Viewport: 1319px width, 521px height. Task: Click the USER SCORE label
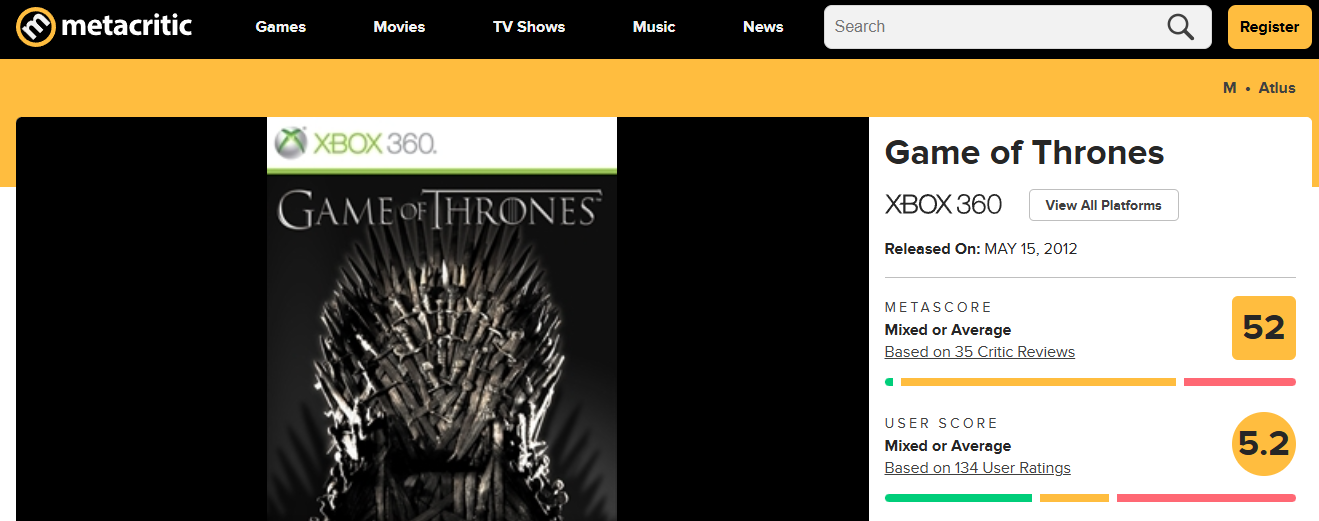pyautogui.click(x=942, y=423)
